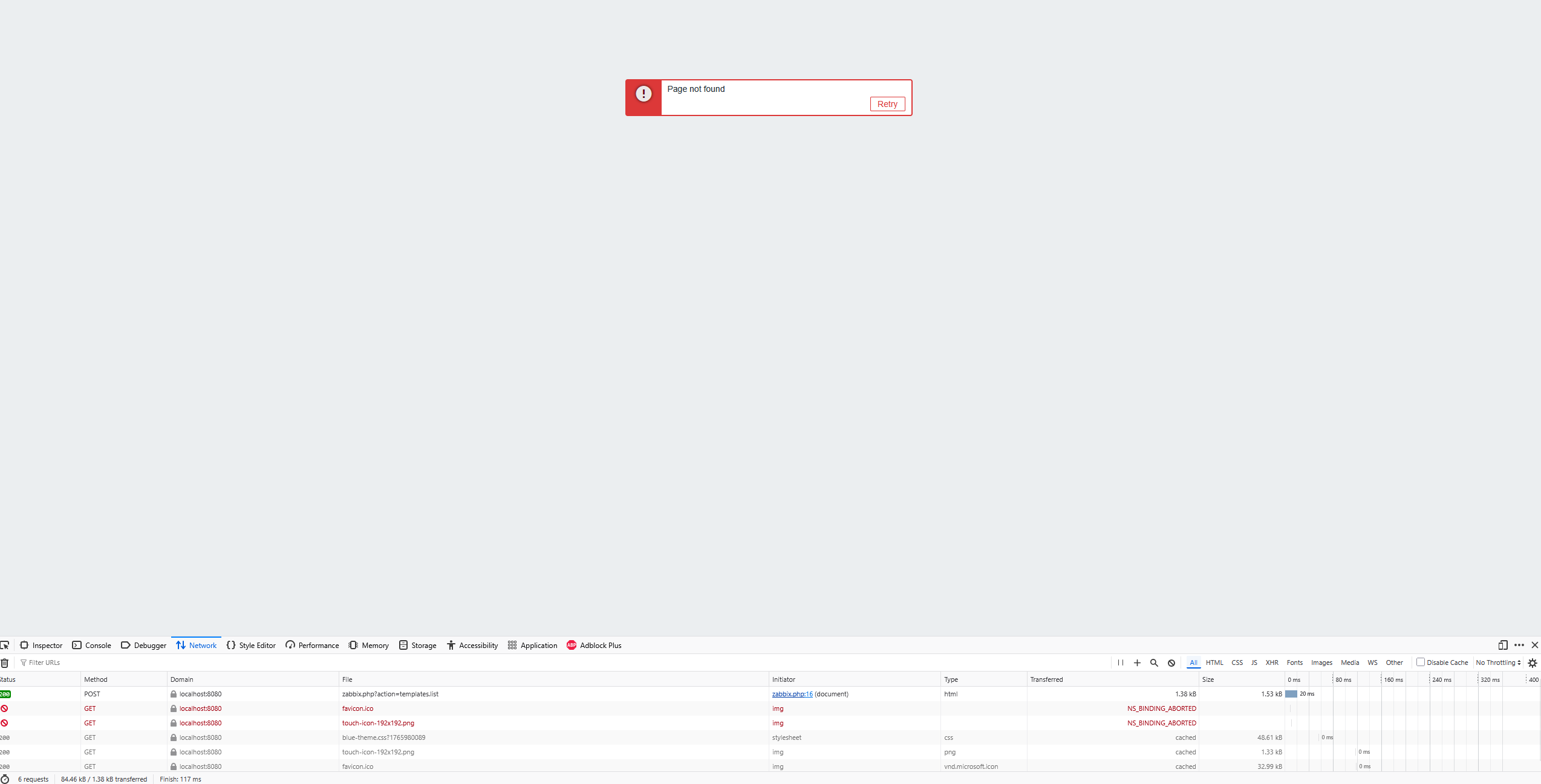The image size is (1541, 784).
Task: Enable the Disable Cache checkbox
Action: (x=1420, y=662)
